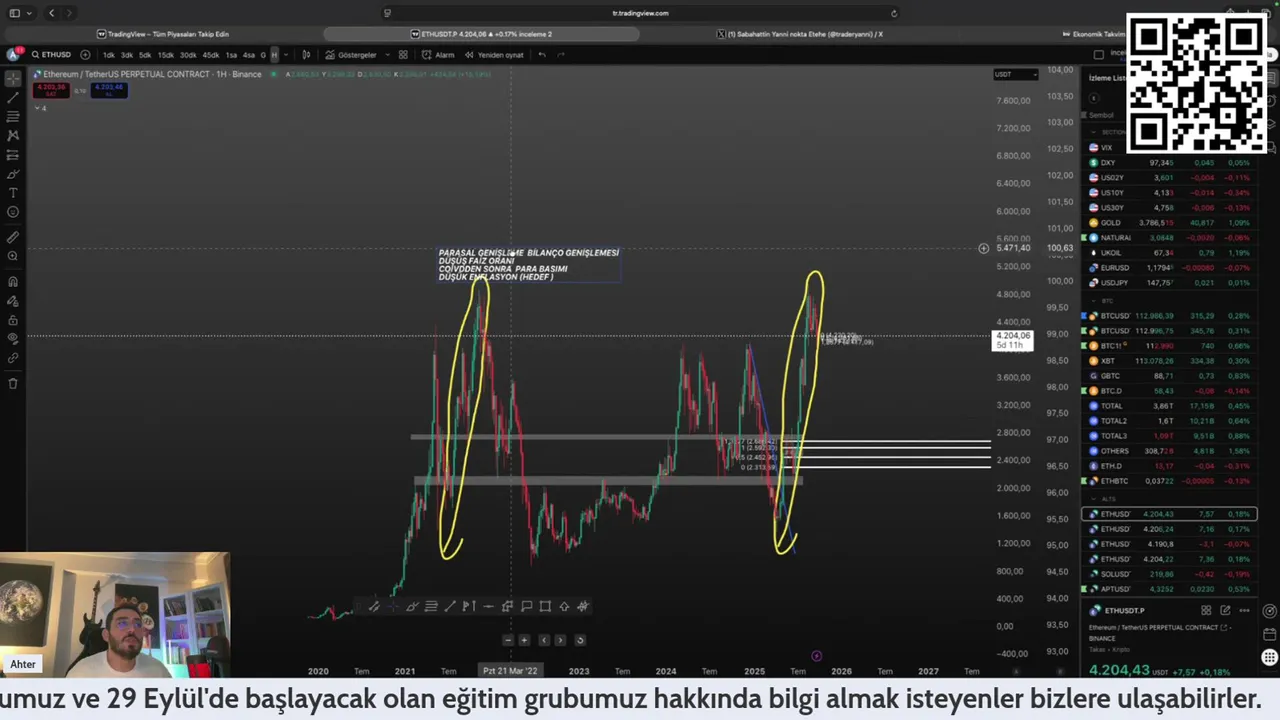Switch to TradingView Tüm Piyasaları tab
This screenshot has width=1280, height=720.
tap(162, 34)
